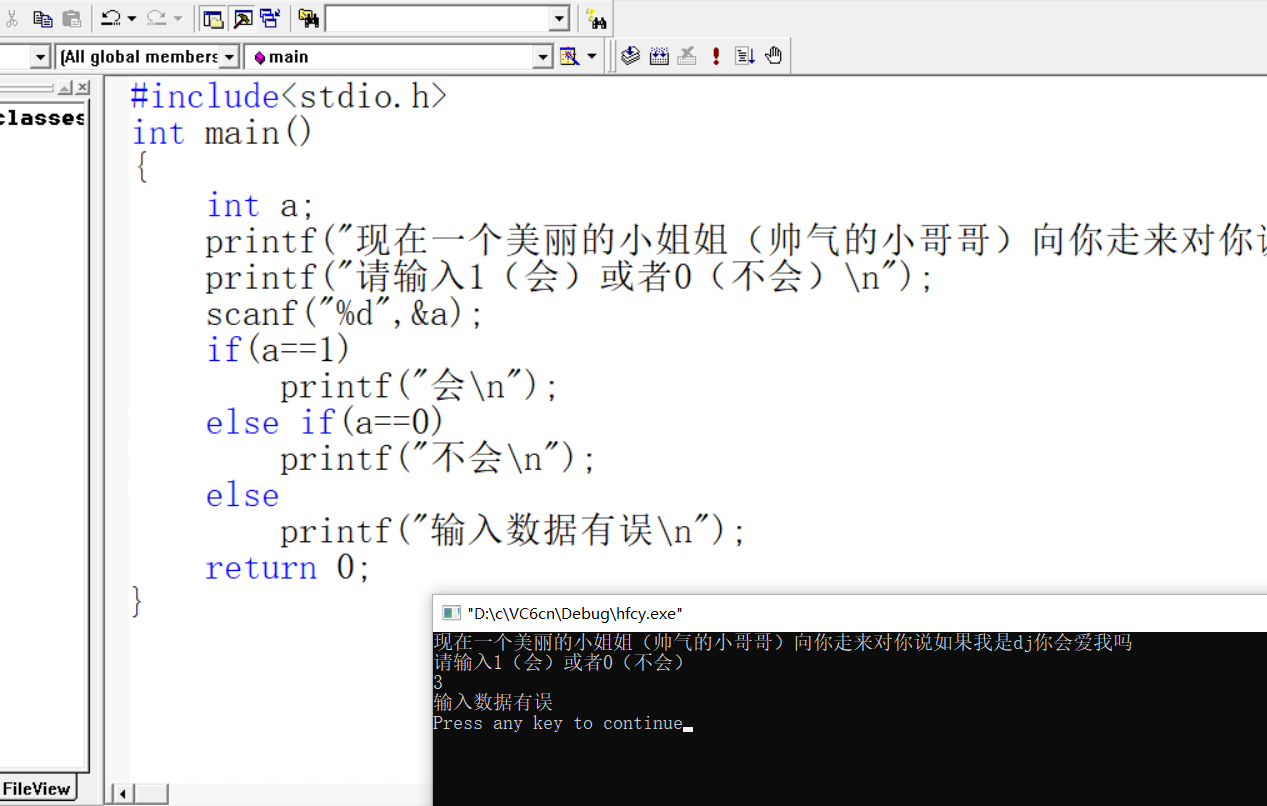
Task: Toggle the Output window icon
Action: tap(242, 18)
